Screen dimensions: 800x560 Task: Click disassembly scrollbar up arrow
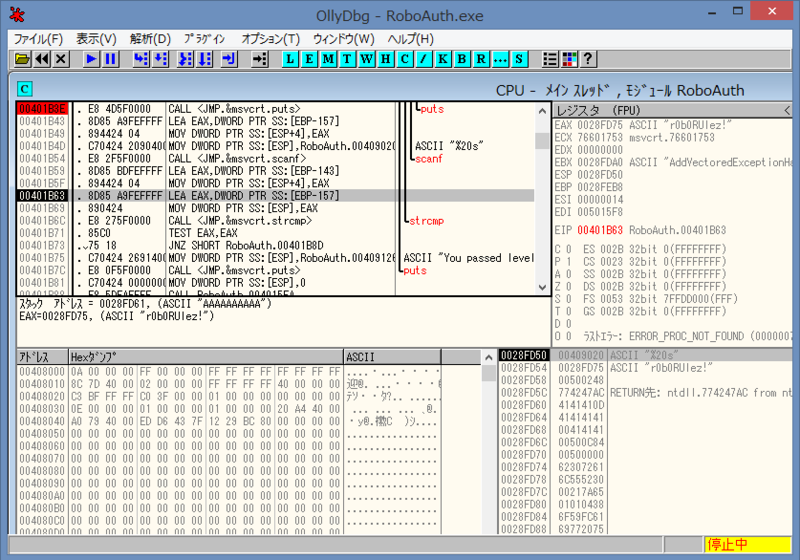click(542, 111)
